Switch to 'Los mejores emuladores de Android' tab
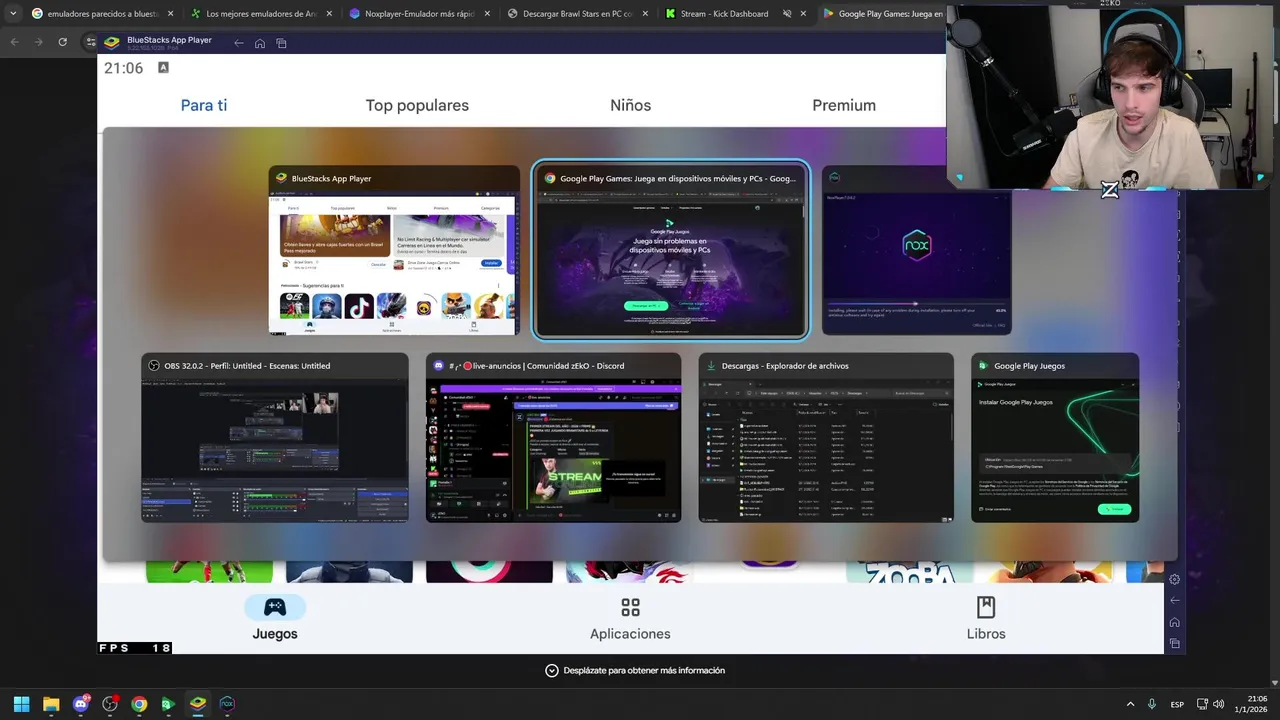Screen dimensions: 1280x720 262,14
